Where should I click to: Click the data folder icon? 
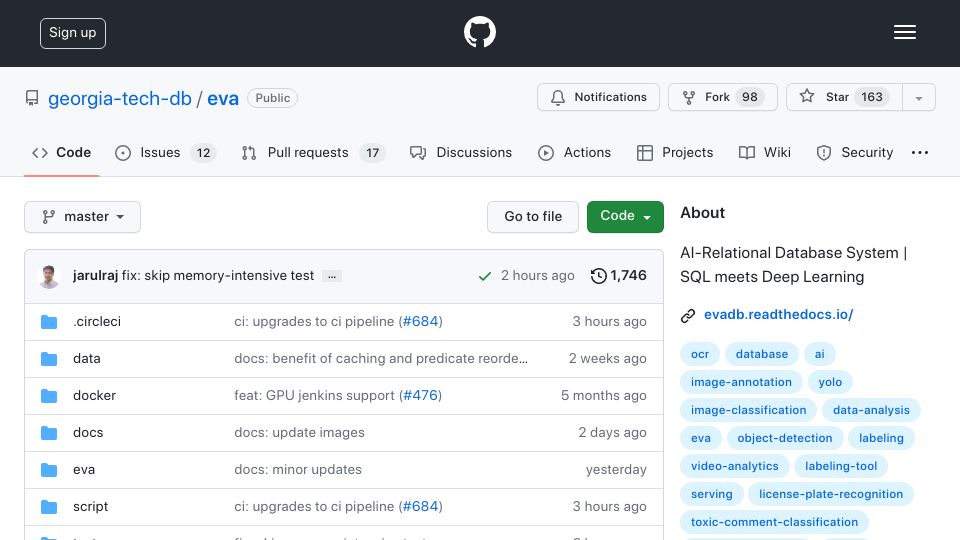pyautogui.click(x=49, y=359)
